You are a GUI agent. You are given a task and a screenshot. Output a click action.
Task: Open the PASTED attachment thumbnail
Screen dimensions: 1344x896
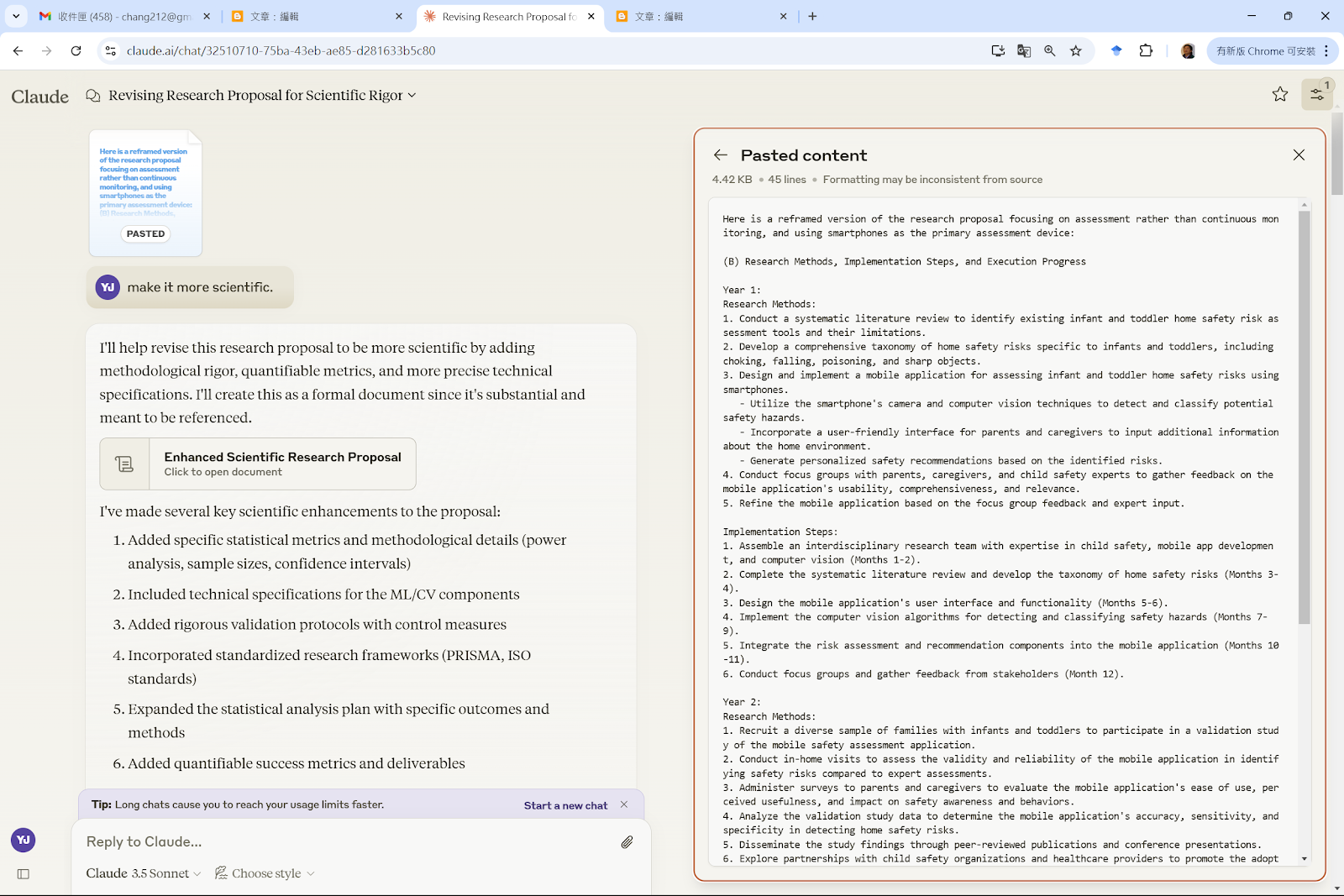pyautogui.click(x=145, y=193)
